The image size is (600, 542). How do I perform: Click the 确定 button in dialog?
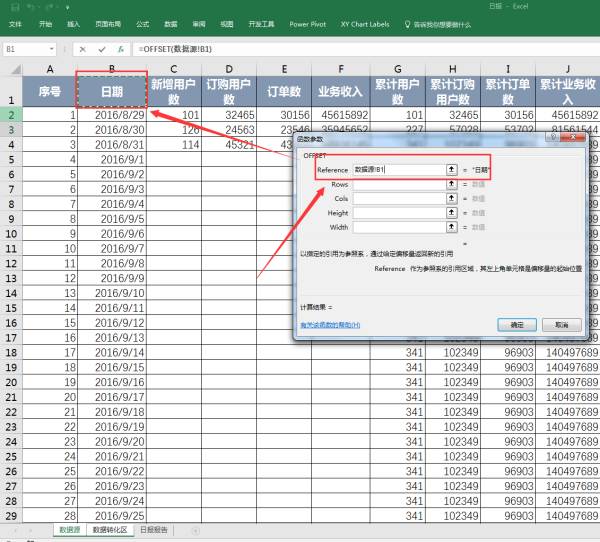[x=517, y=325]
